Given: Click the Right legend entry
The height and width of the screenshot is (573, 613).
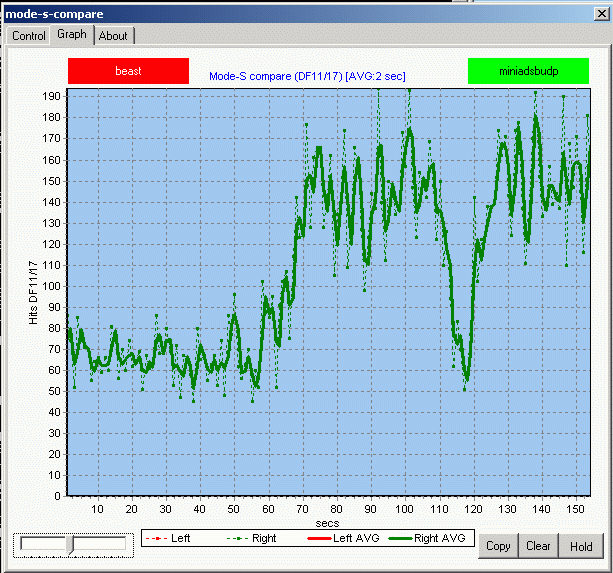Looking at the screenshot, I should tap(251, 538).
